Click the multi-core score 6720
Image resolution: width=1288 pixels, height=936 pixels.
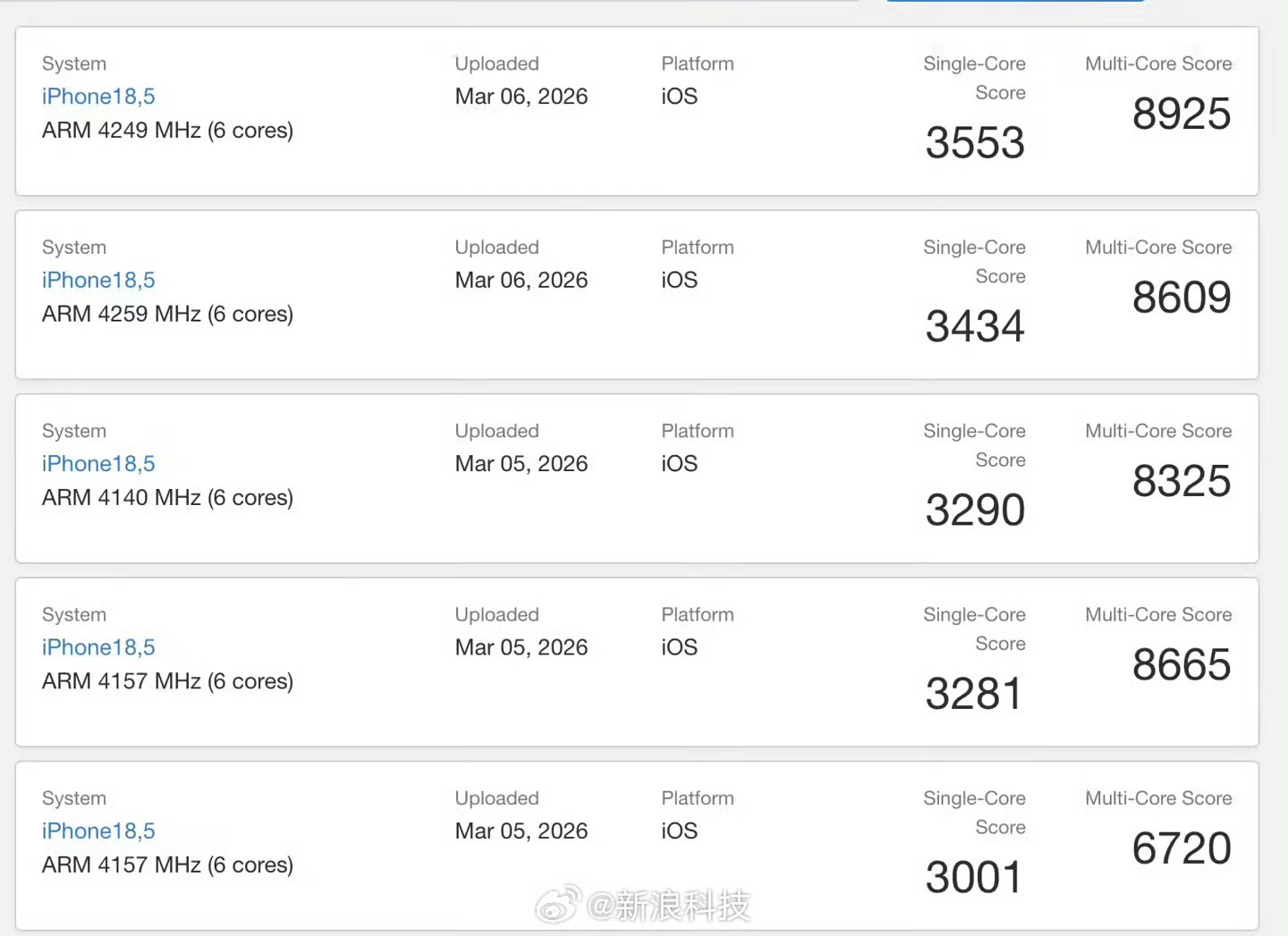tap(1182, 849)
